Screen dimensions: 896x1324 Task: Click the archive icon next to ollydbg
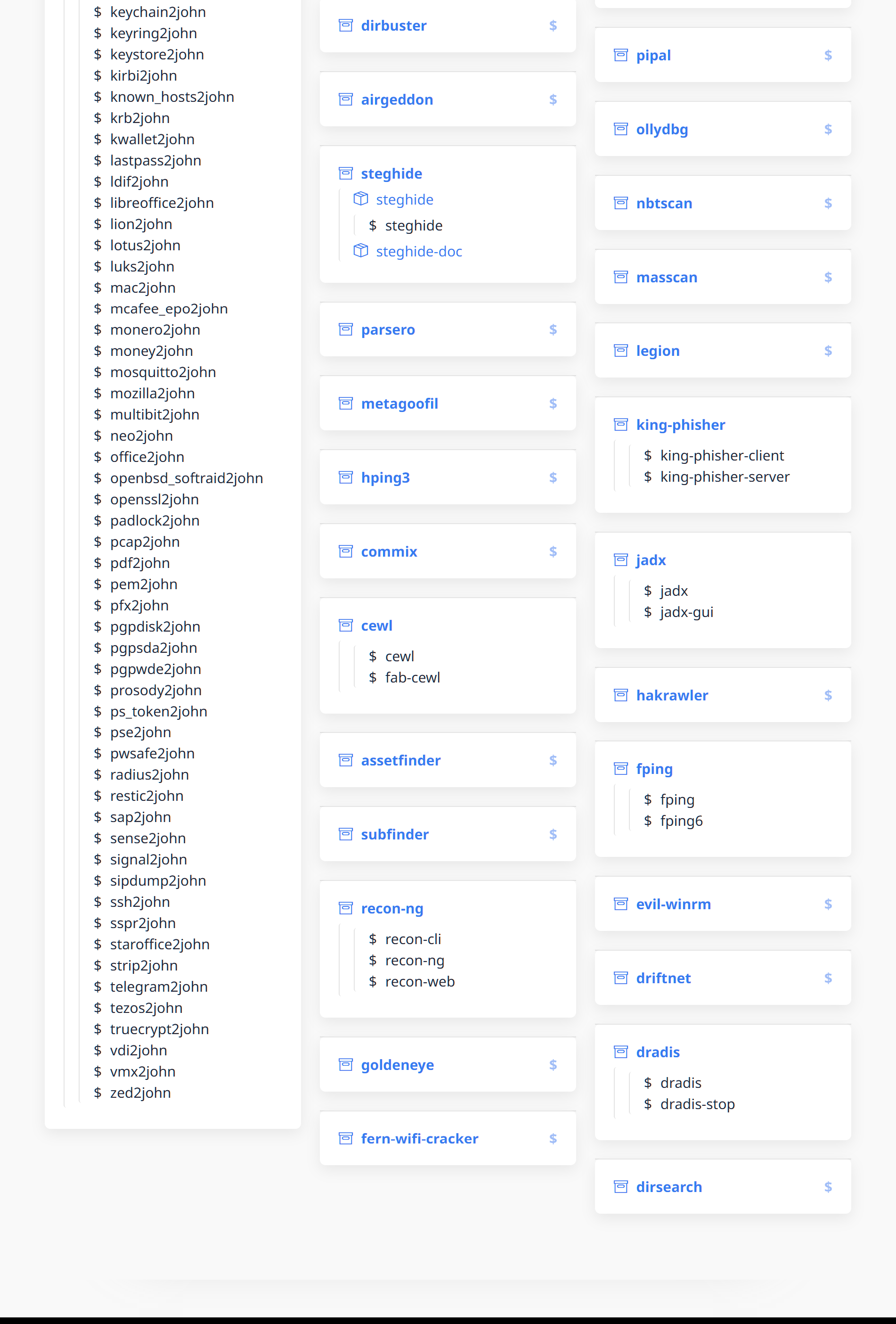pos(620,129)
